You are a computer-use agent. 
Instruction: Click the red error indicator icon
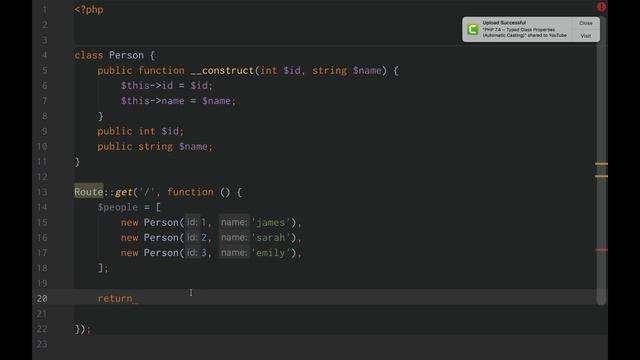(601, 7)
